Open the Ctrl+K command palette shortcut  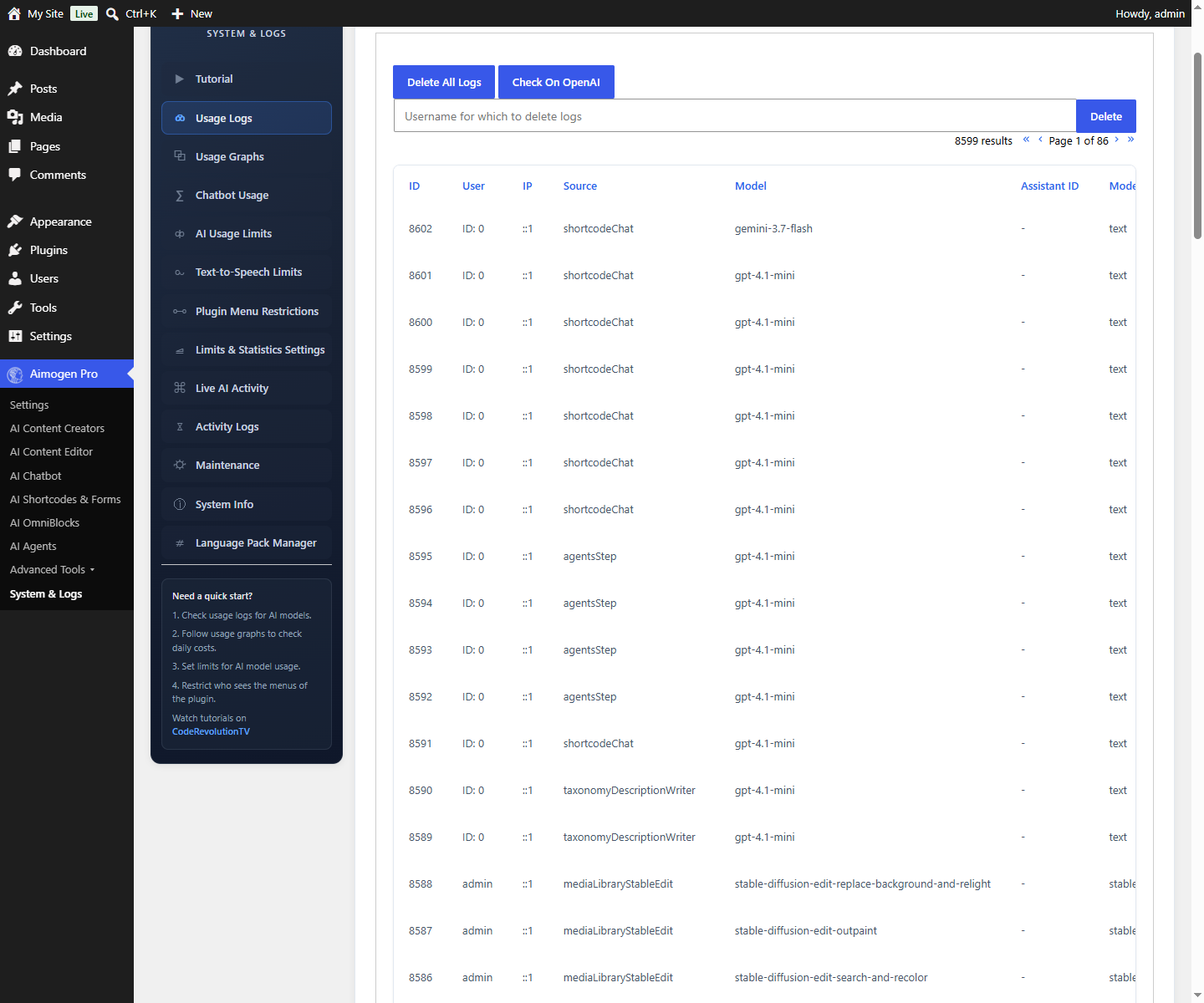141,13
